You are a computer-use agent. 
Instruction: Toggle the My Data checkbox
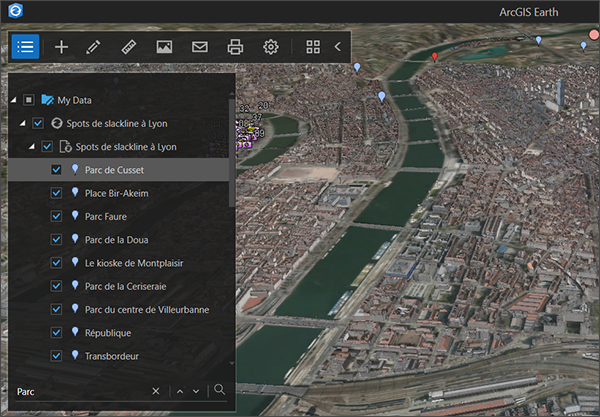pos(29,100)
